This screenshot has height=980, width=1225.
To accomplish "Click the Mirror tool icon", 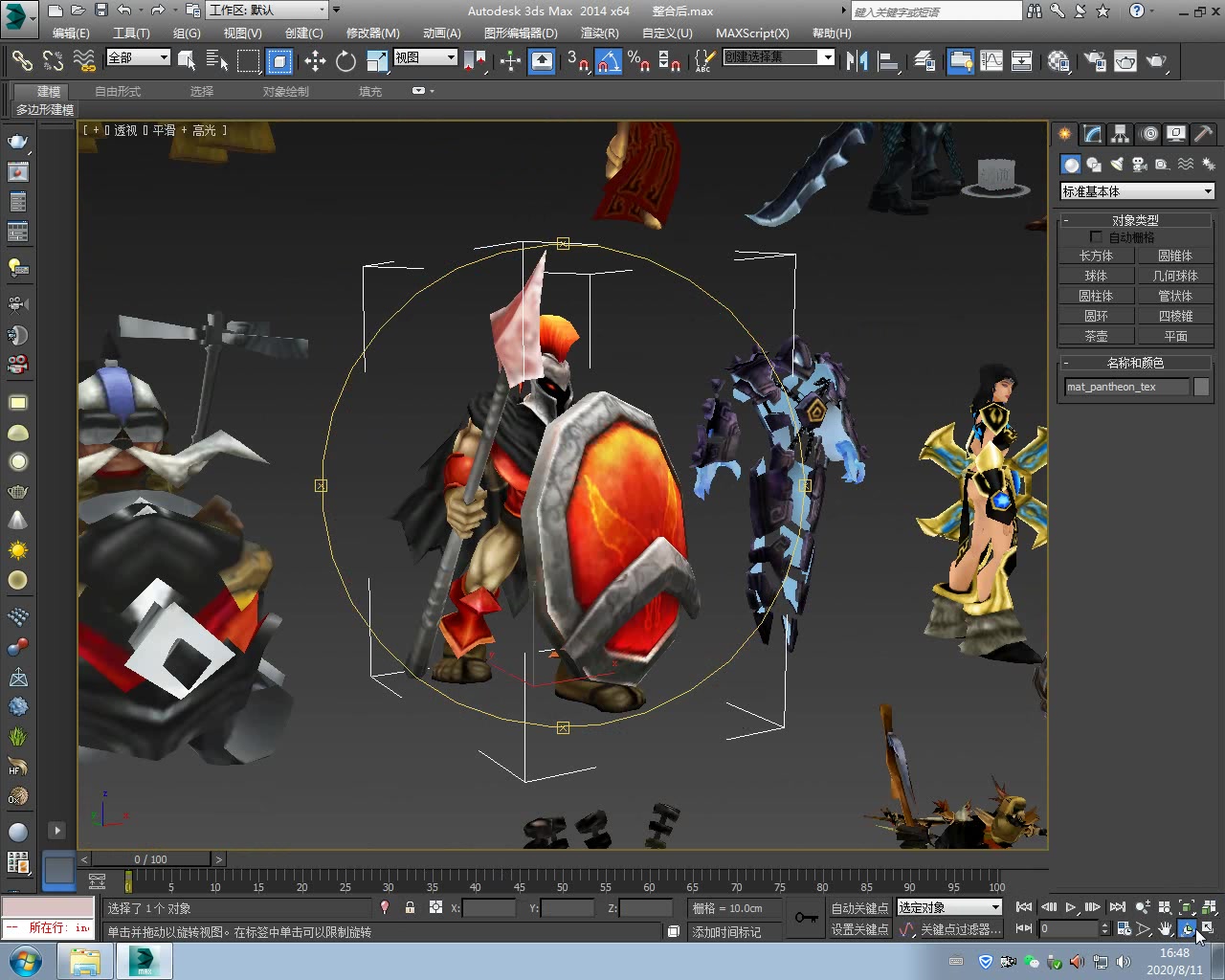I will (x=857, y=61).
